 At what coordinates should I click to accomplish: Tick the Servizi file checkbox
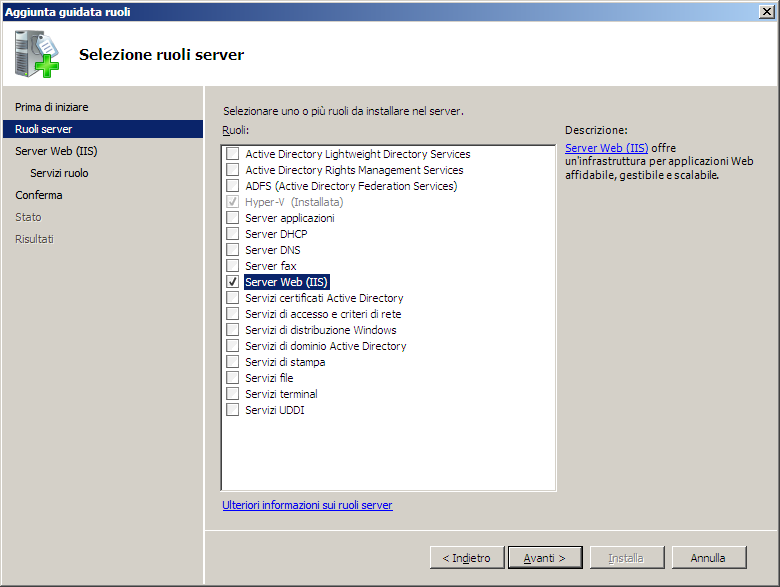click(x=232, y=378)
